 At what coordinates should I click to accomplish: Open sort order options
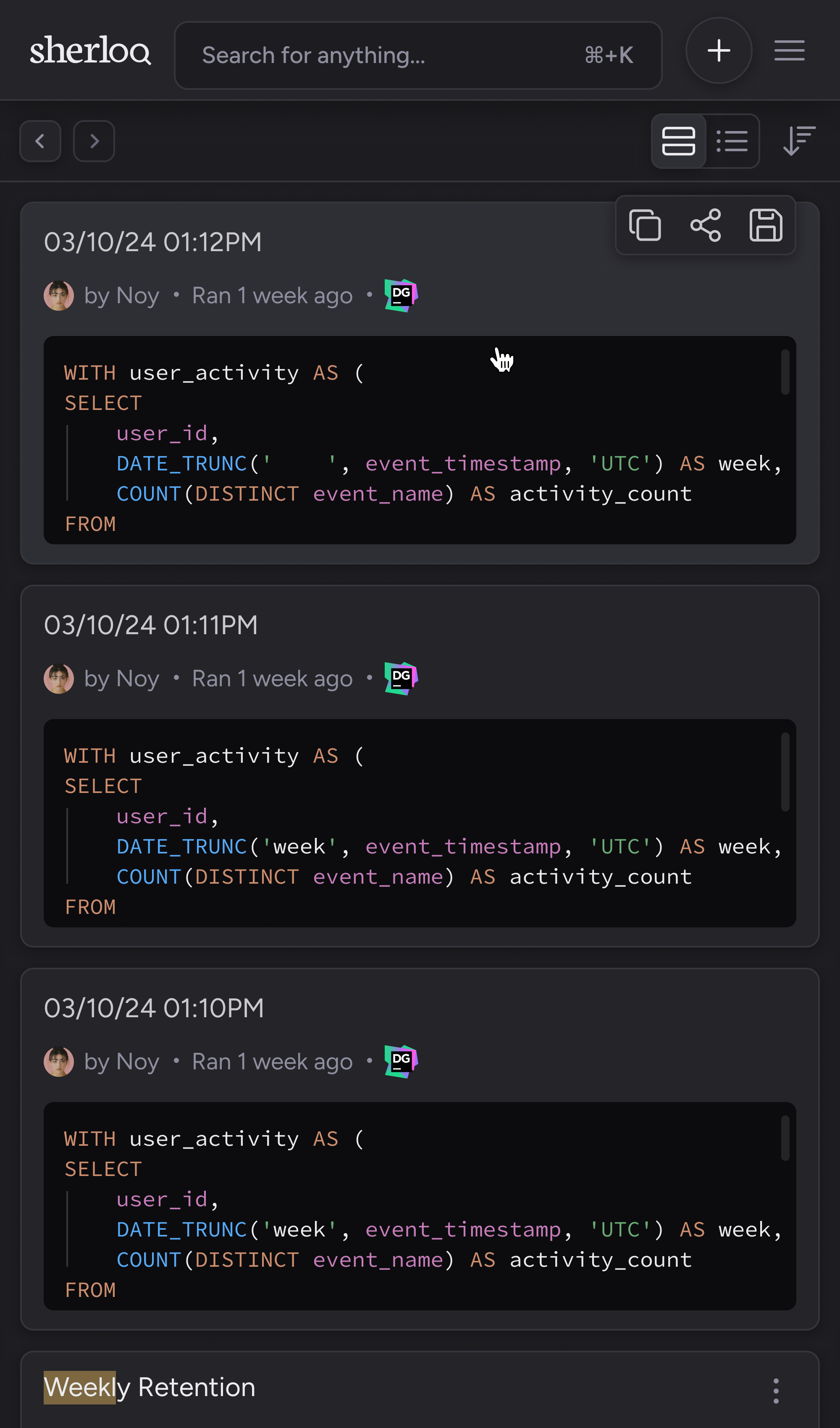pos(798,141)
